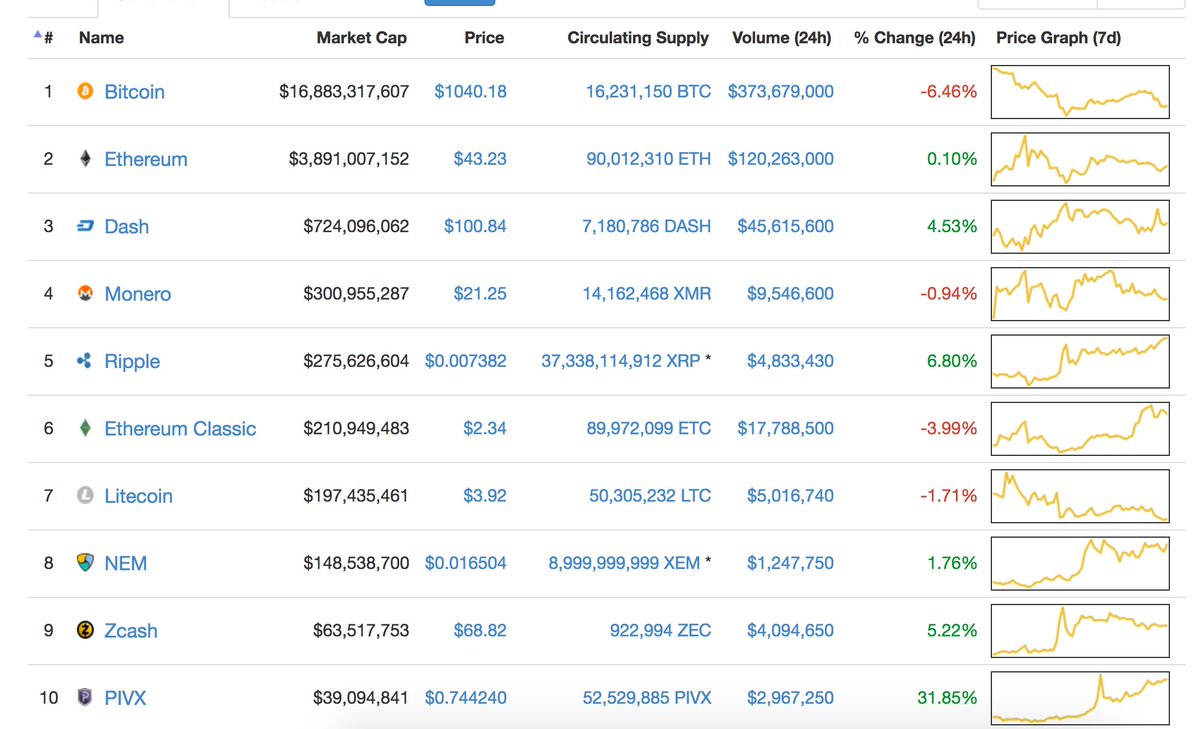1200x729 pixels.
Task: Click the Litecoin logo icon
Action: pyautogui.click(x=85, y=495)
